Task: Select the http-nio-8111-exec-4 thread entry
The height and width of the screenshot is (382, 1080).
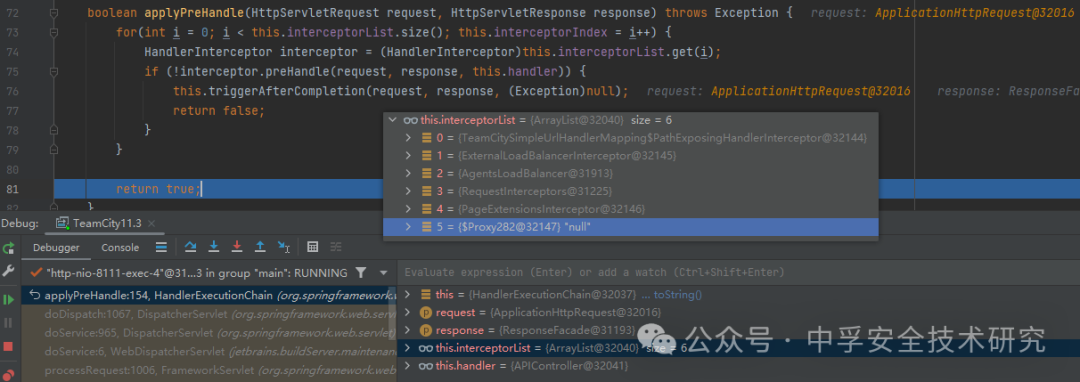Action: pyautogui.click(x=197, y=273)
